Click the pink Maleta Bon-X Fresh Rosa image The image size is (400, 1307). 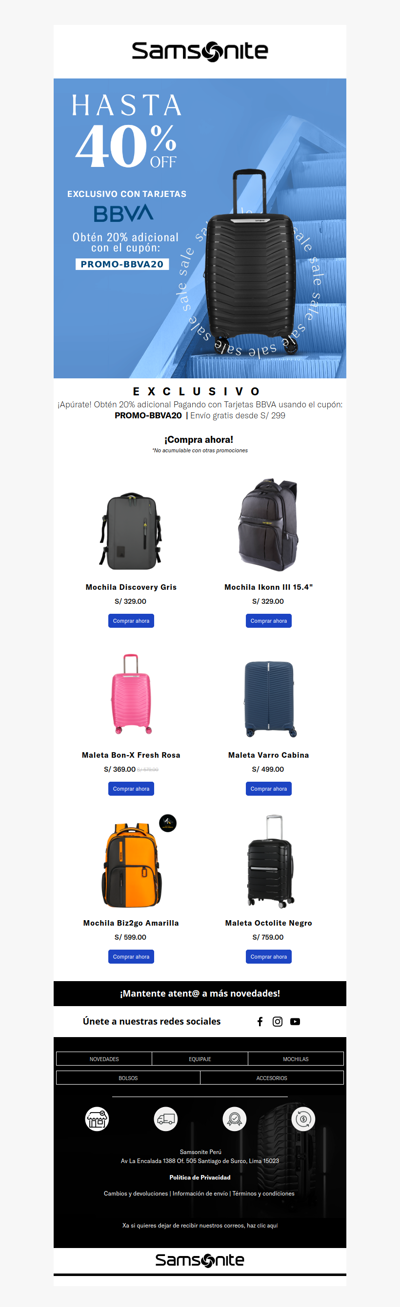coord(131,696)
